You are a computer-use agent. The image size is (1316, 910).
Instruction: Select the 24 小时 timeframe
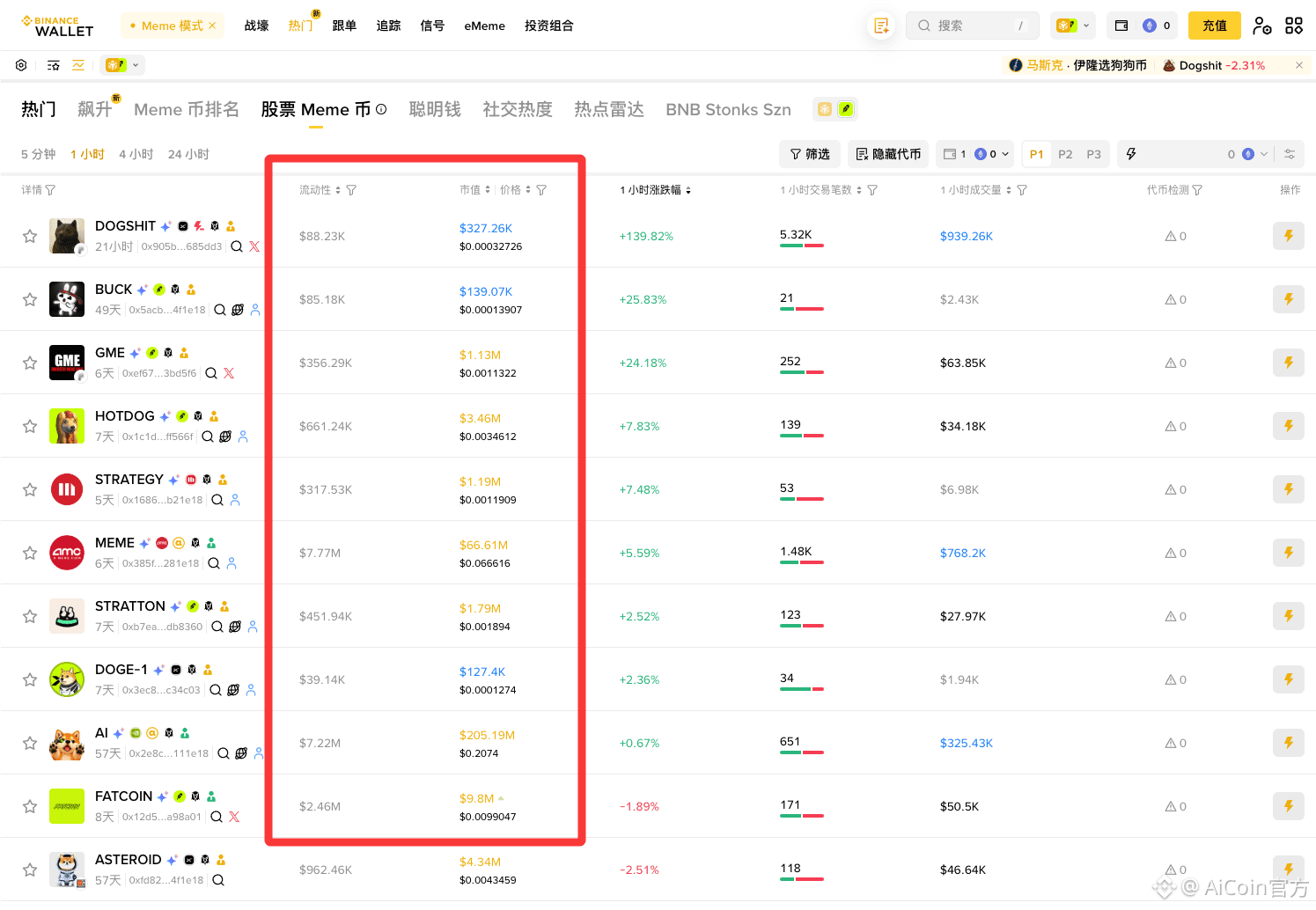pyautogui.click(x=188, y=154)
